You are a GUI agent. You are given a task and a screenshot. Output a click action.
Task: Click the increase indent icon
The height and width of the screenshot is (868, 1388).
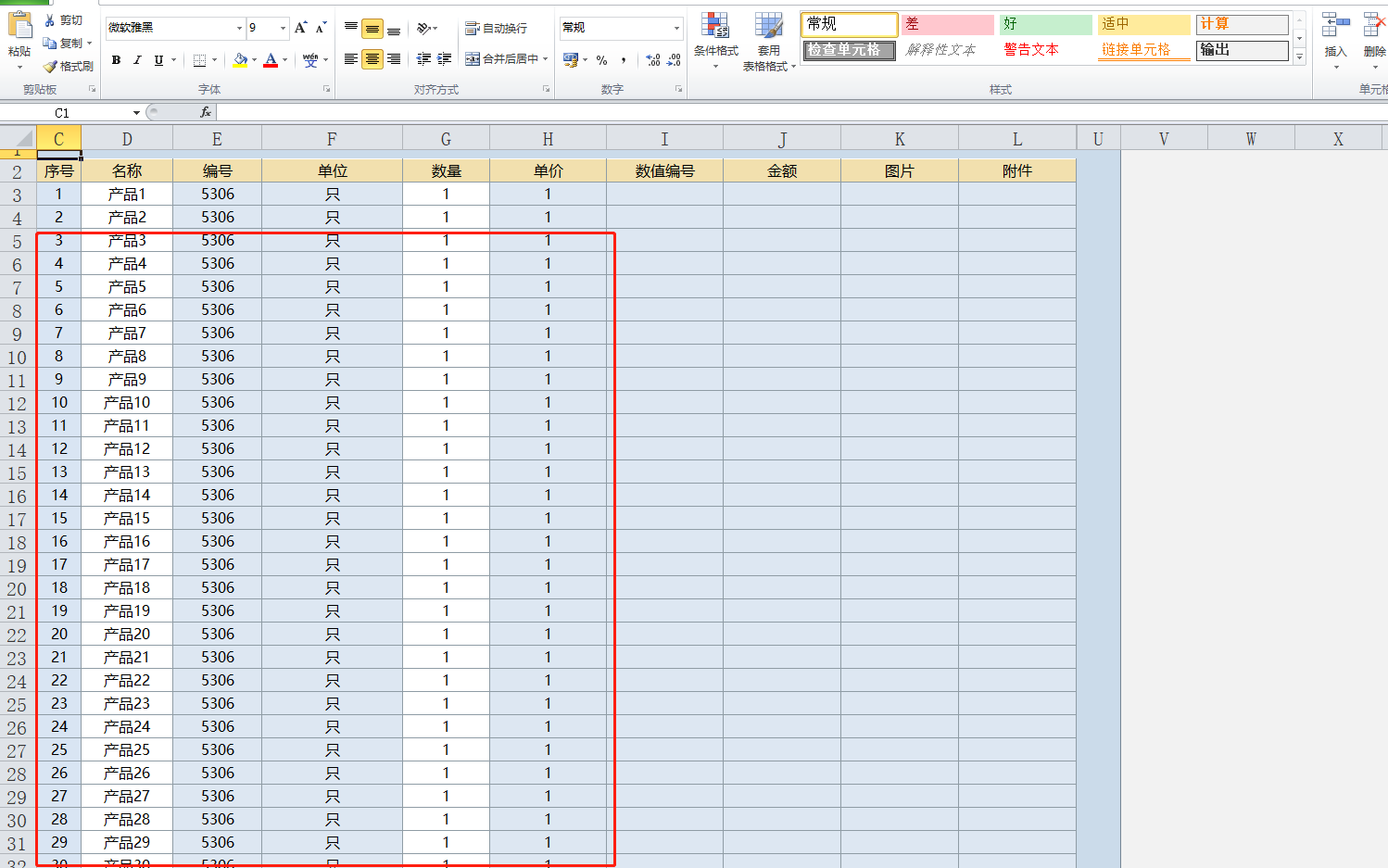coord(445,59)
